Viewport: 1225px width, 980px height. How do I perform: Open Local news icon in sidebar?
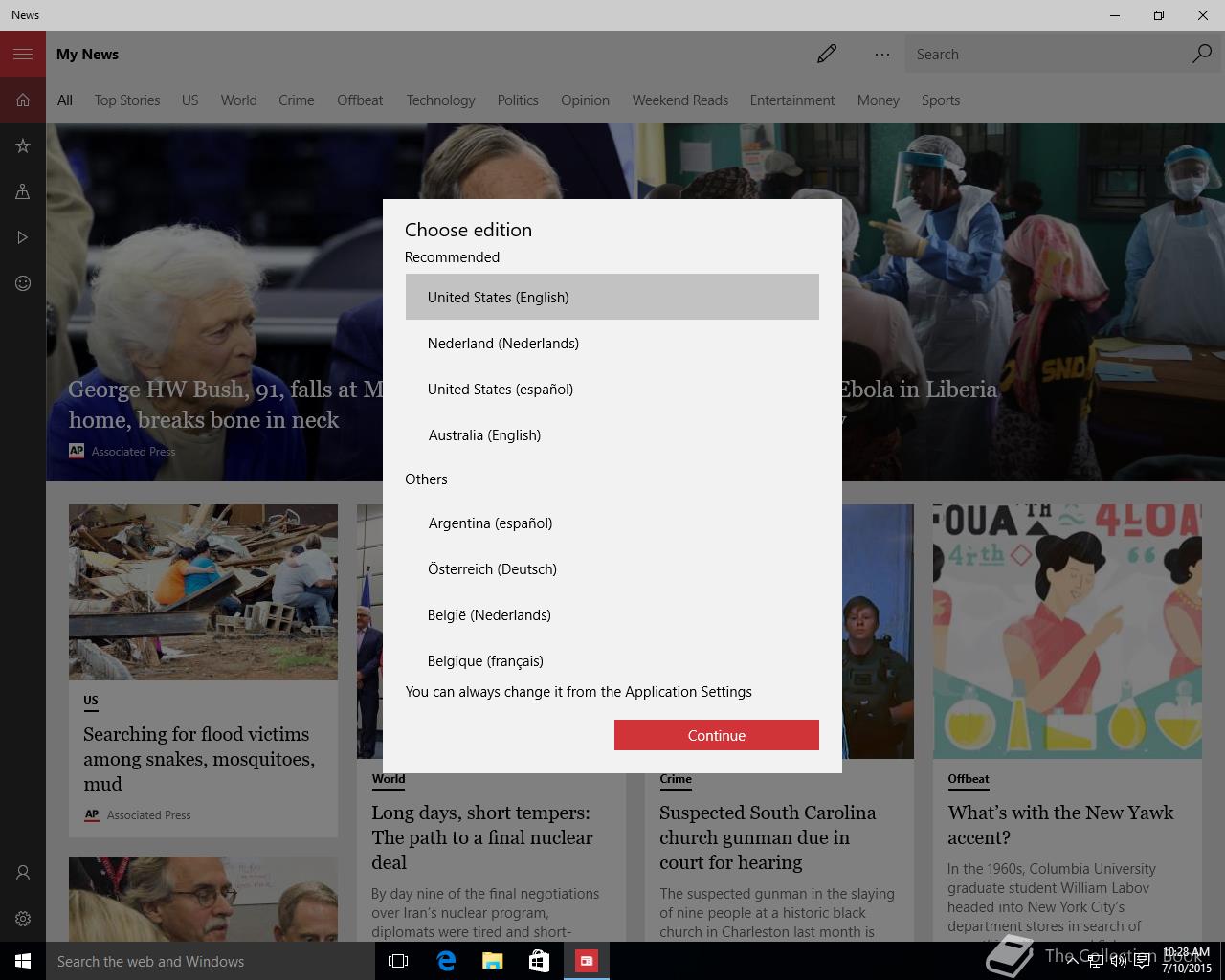pos(23,191)
